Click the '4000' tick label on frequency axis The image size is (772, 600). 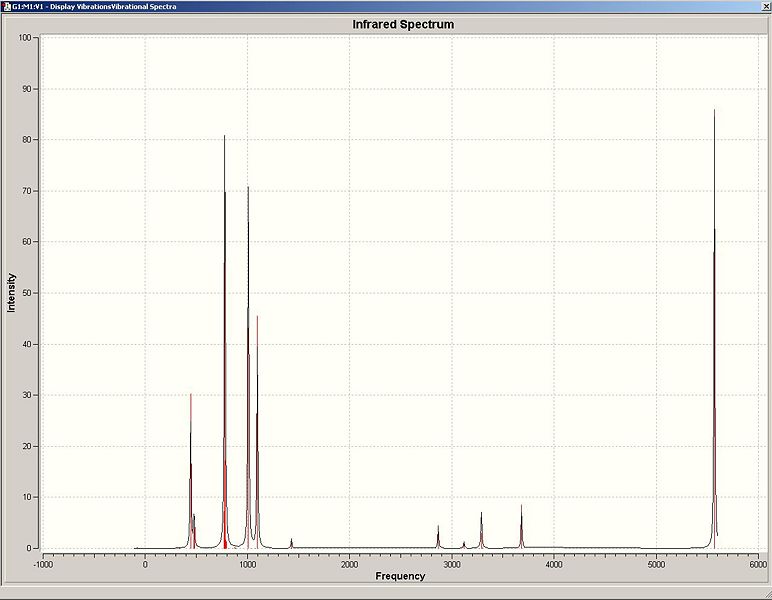tap(554, 564)
